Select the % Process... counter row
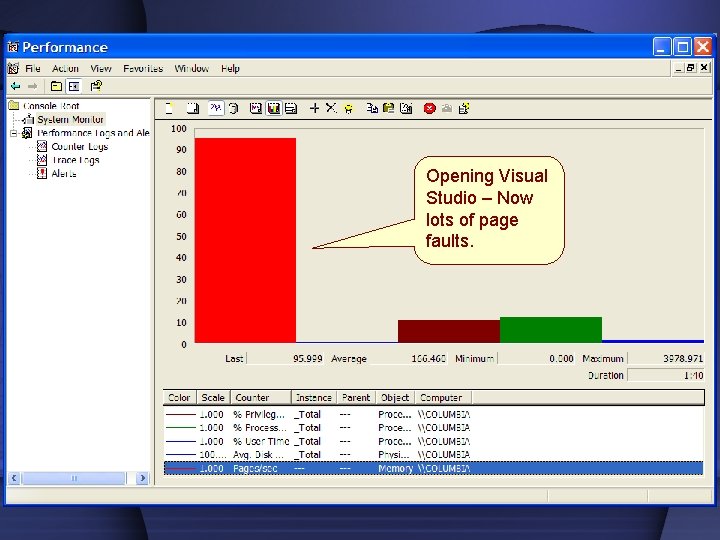 [433, 428]
